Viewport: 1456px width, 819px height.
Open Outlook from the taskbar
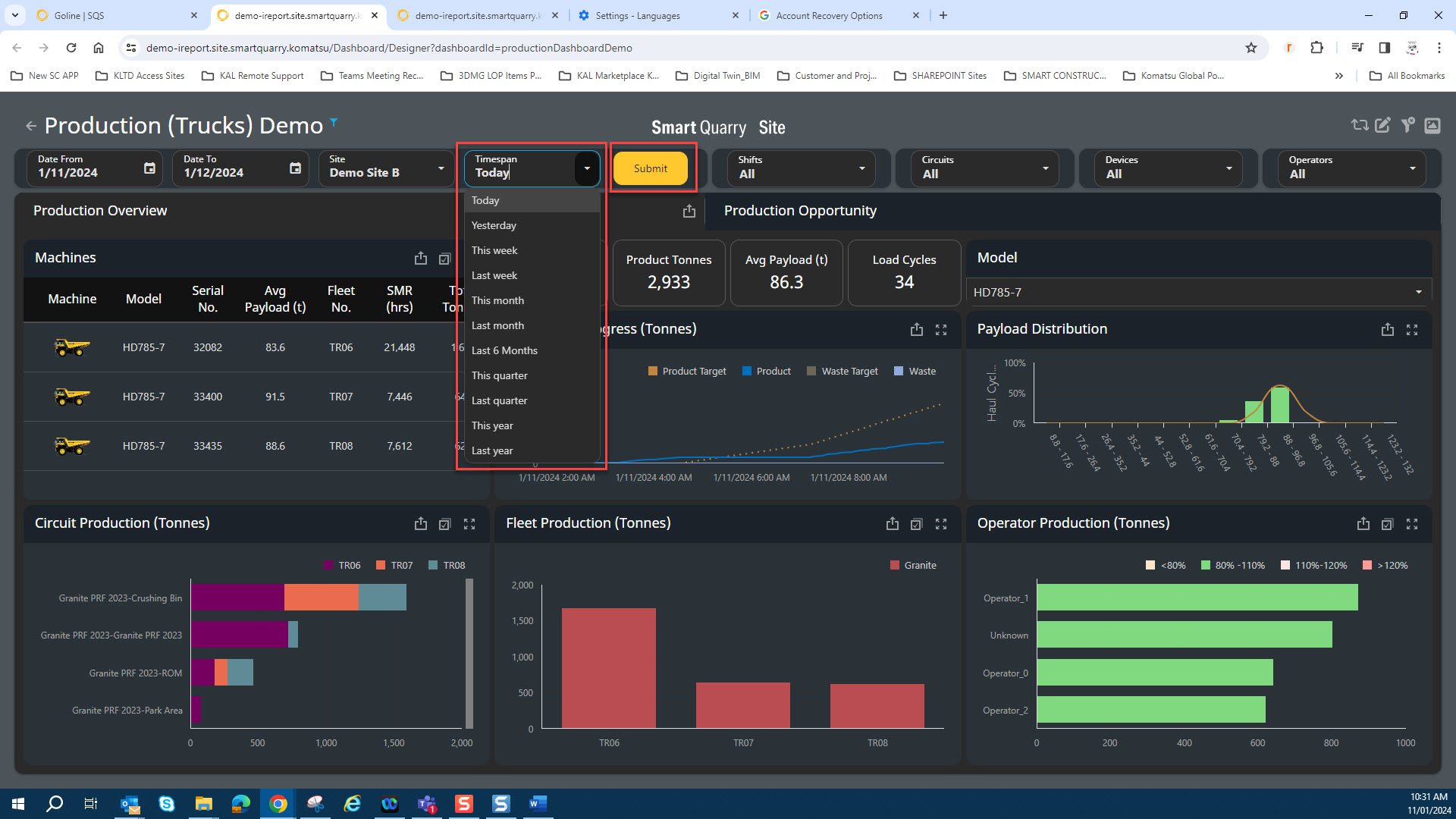[x=130, y=804]
